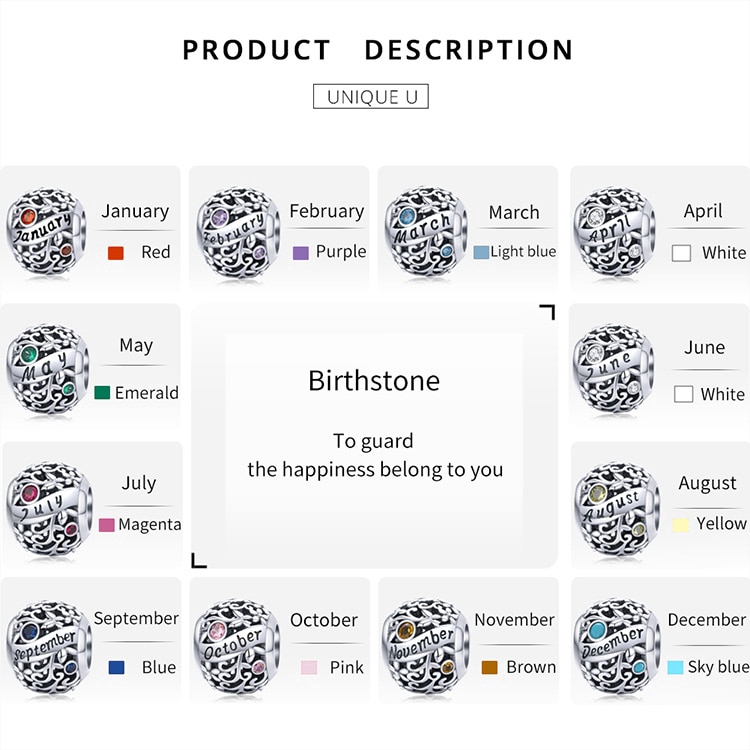Select the white swatch under April

682,254
